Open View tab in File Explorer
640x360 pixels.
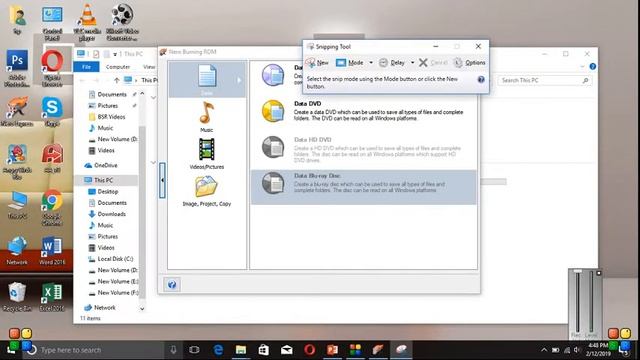pos(149,67)
